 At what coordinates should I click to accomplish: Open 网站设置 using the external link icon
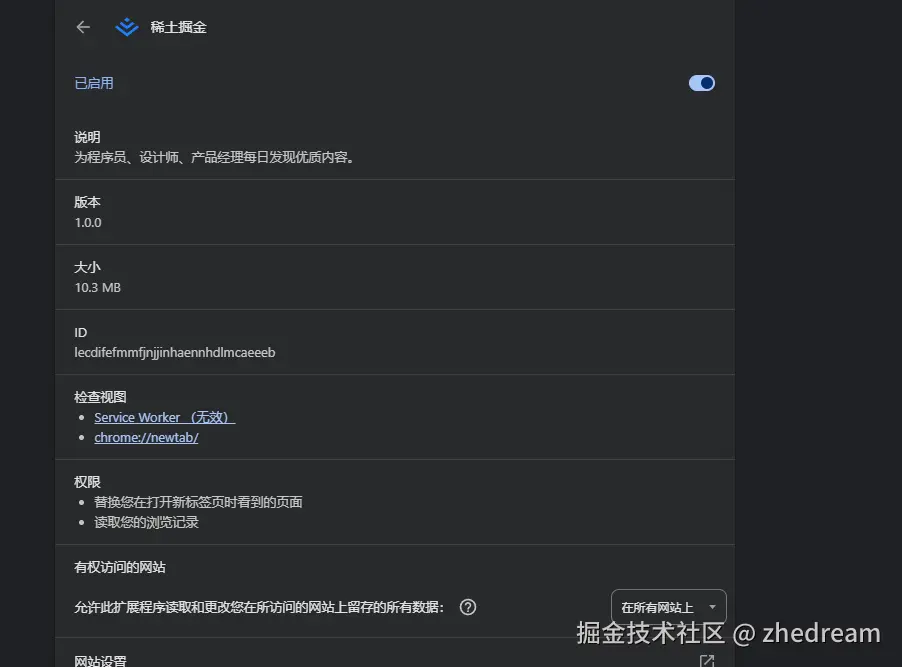[x=707, y=660]
